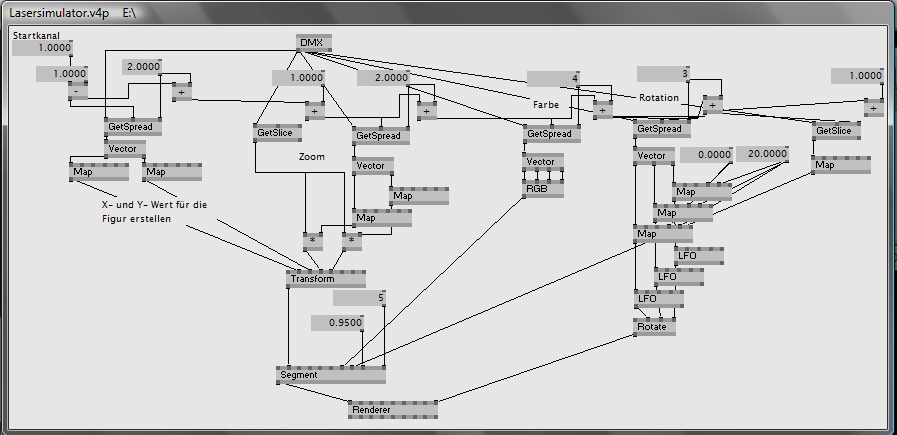Select the DMX node
897x435 pixels.
point(313,42)
